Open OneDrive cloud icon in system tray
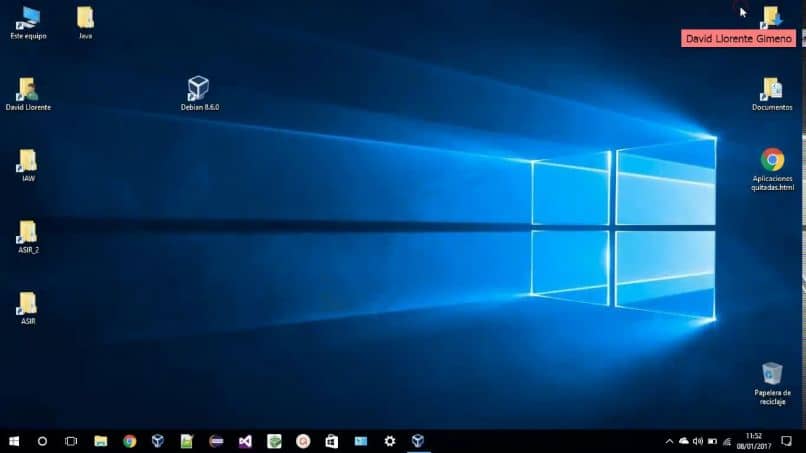This screenshot has width=806, height=453. pos(684,441)
